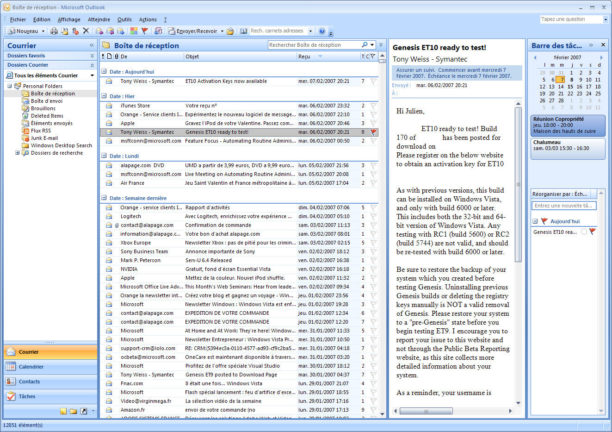Click the 'Tapez une question' help field
Image resolution: width=612 pixels, height=432 pixels.
point(571,19)
